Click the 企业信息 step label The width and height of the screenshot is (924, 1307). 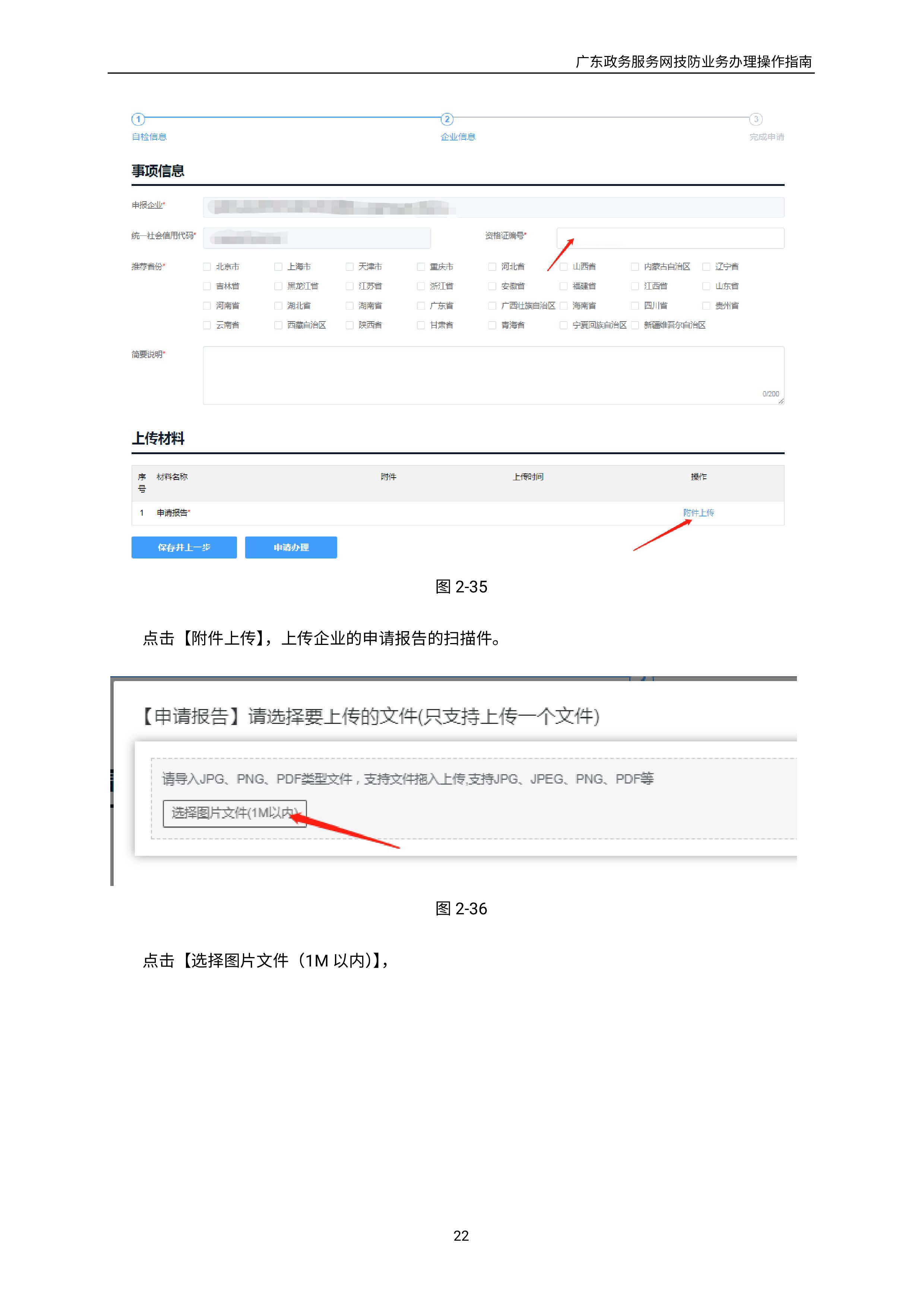458,137
